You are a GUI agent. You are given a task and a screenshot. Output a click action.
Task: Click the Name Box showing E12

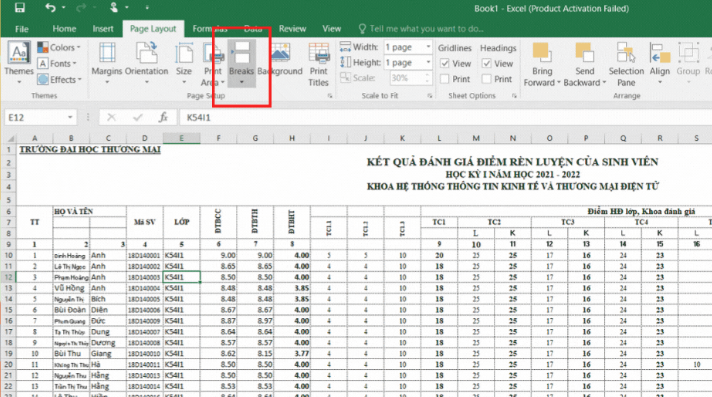click(x=35, y=118)
